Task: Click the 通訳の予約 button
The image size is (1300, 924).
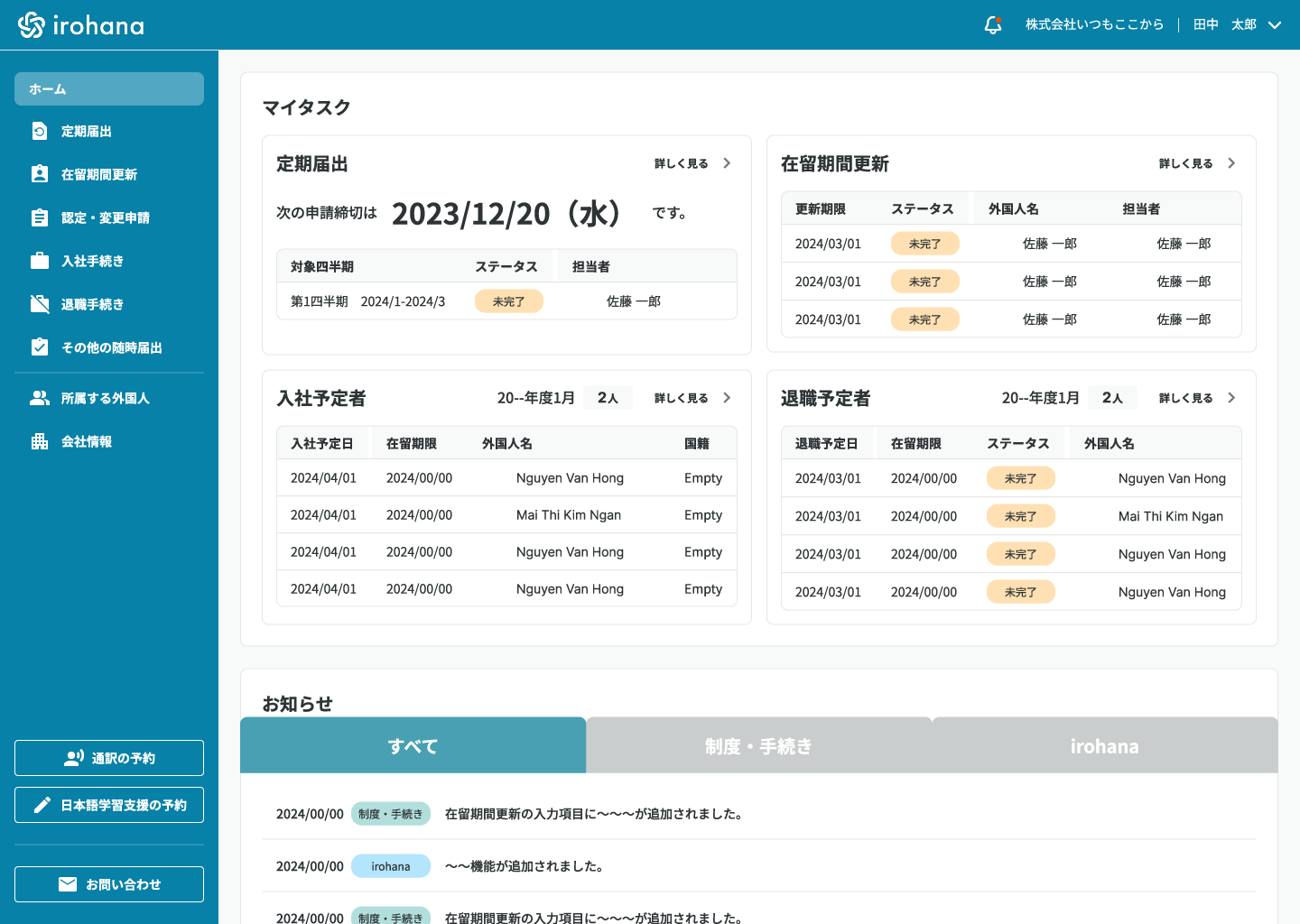Action: [109, 758]
